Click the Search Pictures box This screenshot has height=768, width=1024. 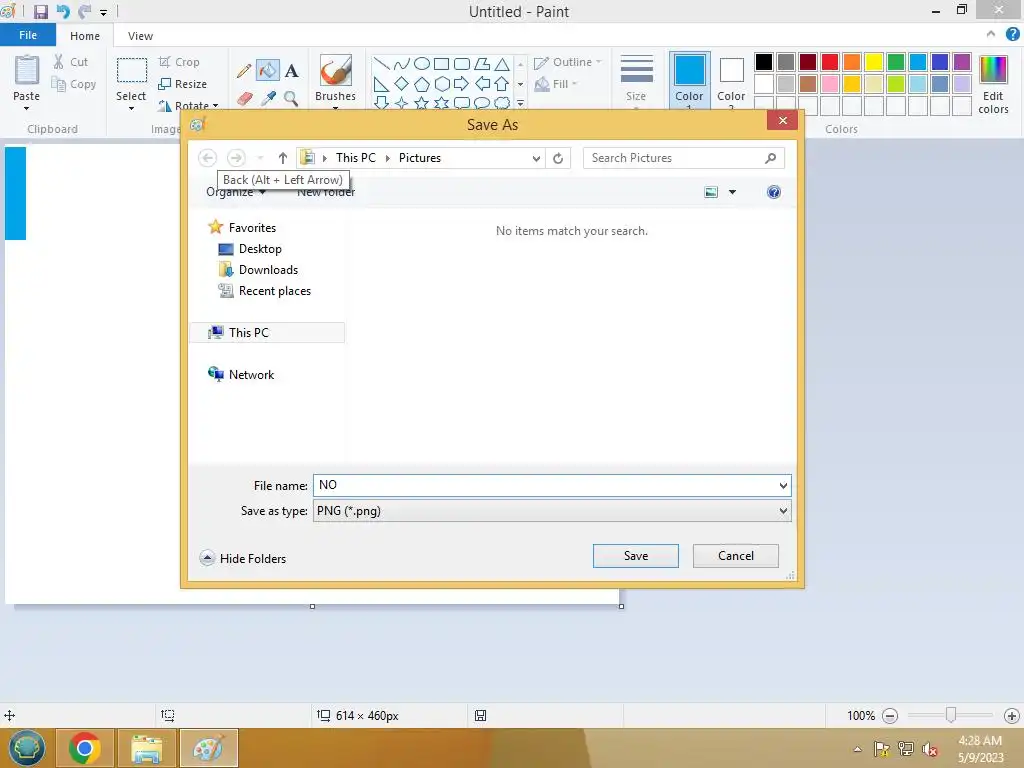pos(684,158)
